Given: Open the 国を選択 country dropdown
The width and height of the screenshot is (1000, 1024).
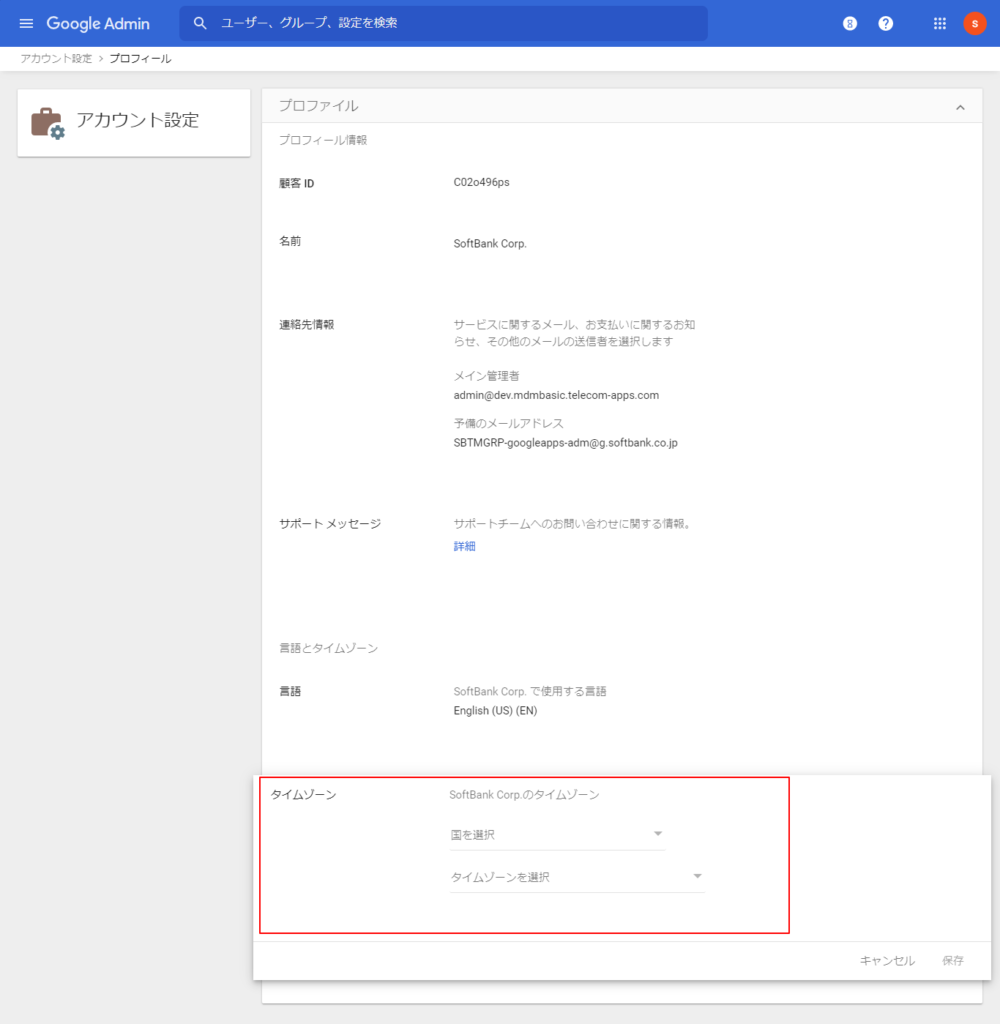Looking at the screenshot, I should 557,834.
